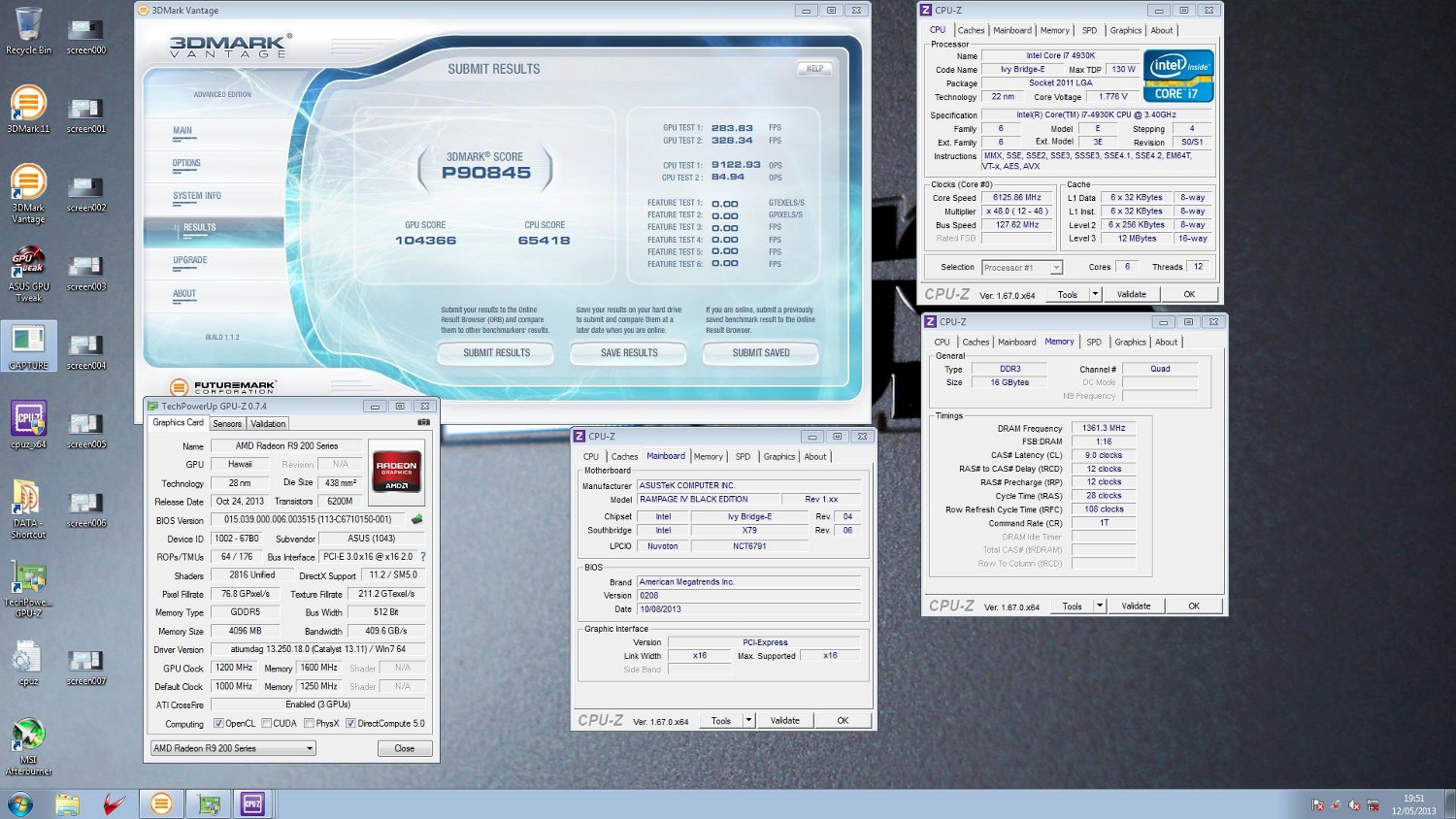Open the Windows Start menu
Viewport: 1456px width, 819px height.
(x=20, y=804)
